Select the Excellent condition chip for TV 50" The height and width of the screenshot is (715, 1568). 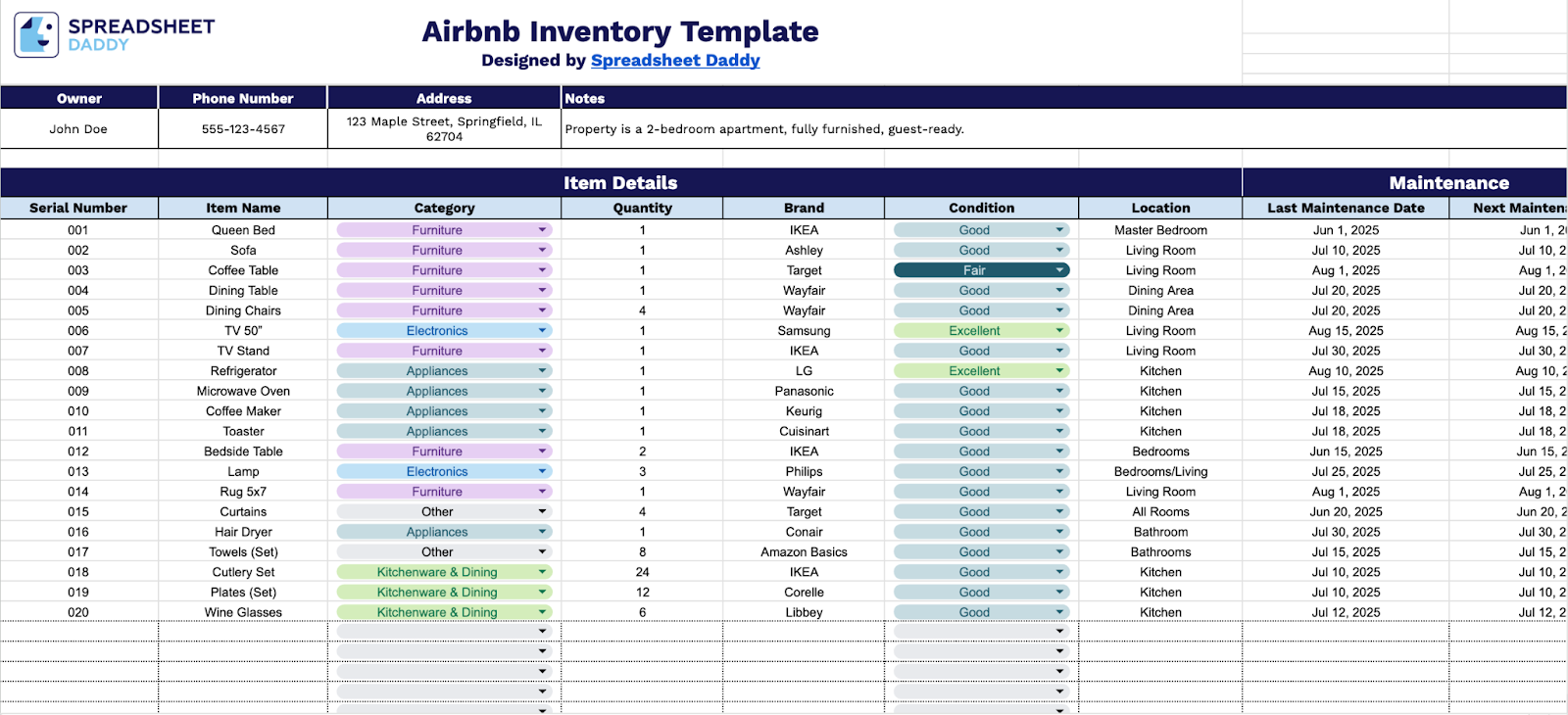pos(974,331)
